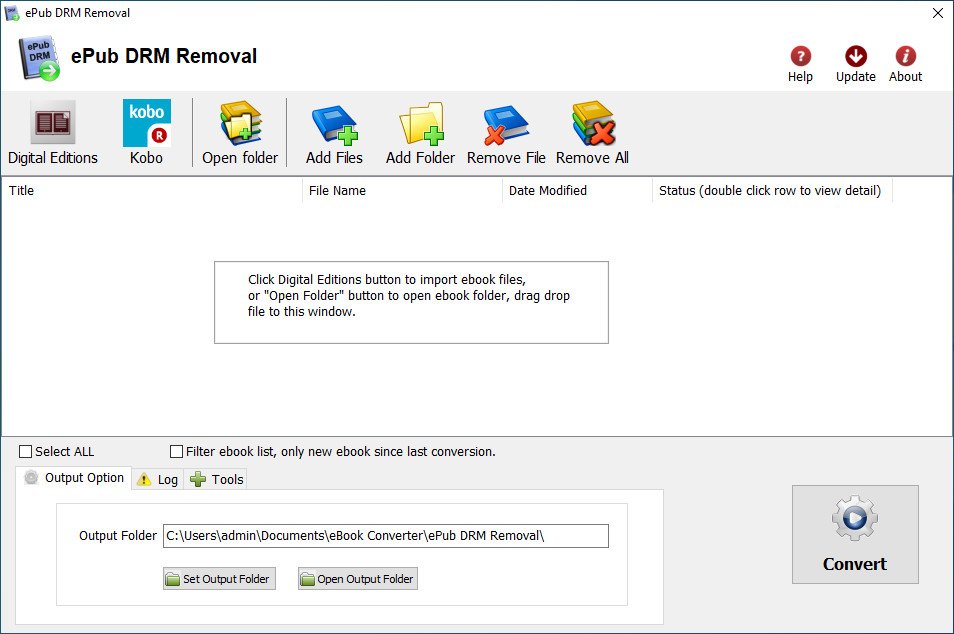Focus the Output Folder path field
This screenshot has width=954, height=634.
click(x=386, y=536)
